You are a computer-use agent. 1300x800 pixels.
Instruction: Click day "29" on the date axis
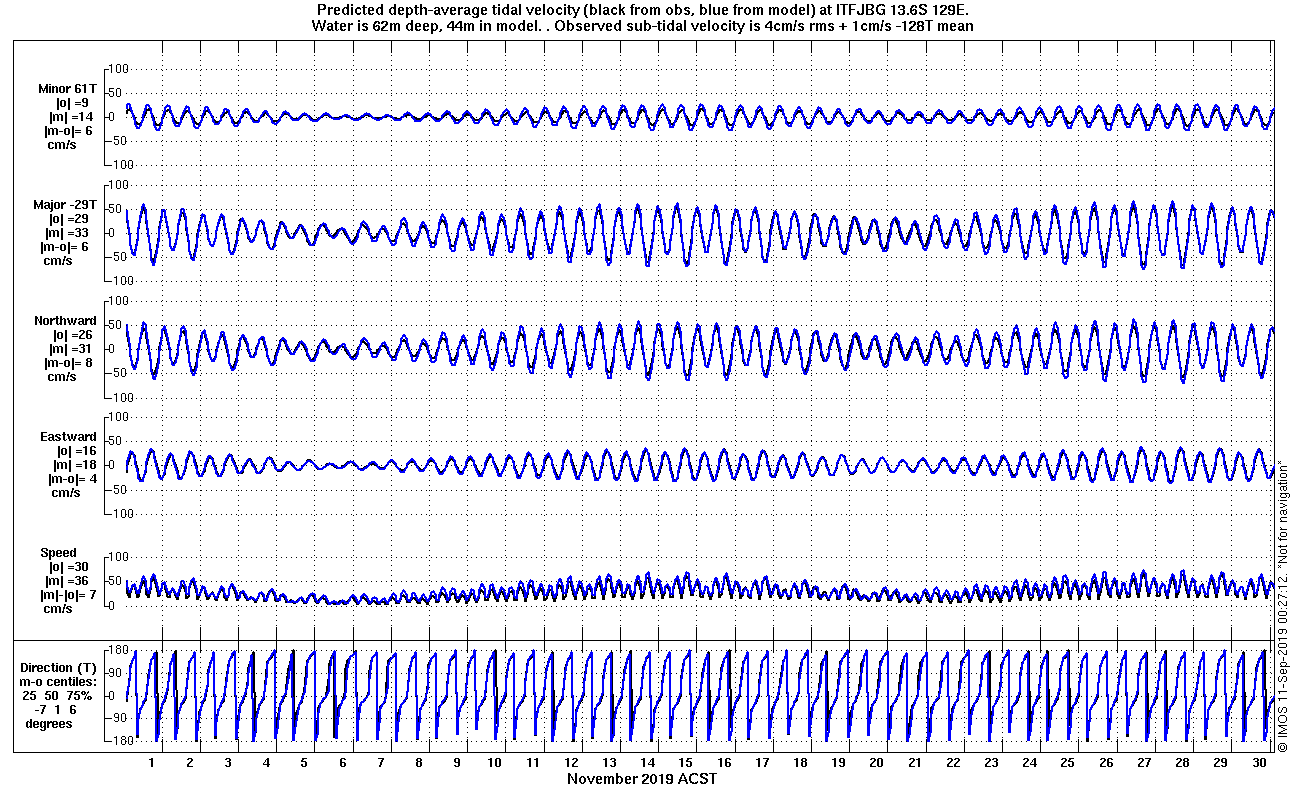tap(1220, 763)
